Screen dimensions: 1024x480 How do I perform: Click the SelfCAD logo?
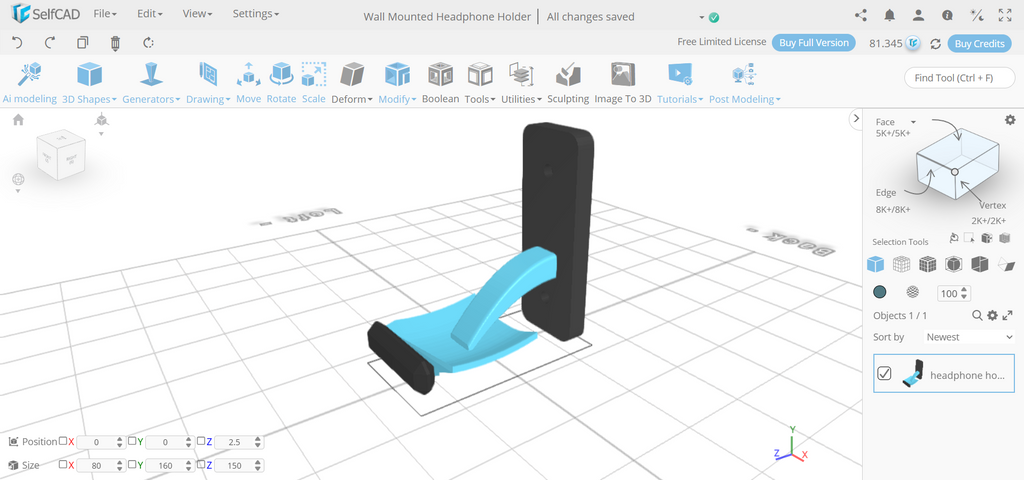coord(45,13)
